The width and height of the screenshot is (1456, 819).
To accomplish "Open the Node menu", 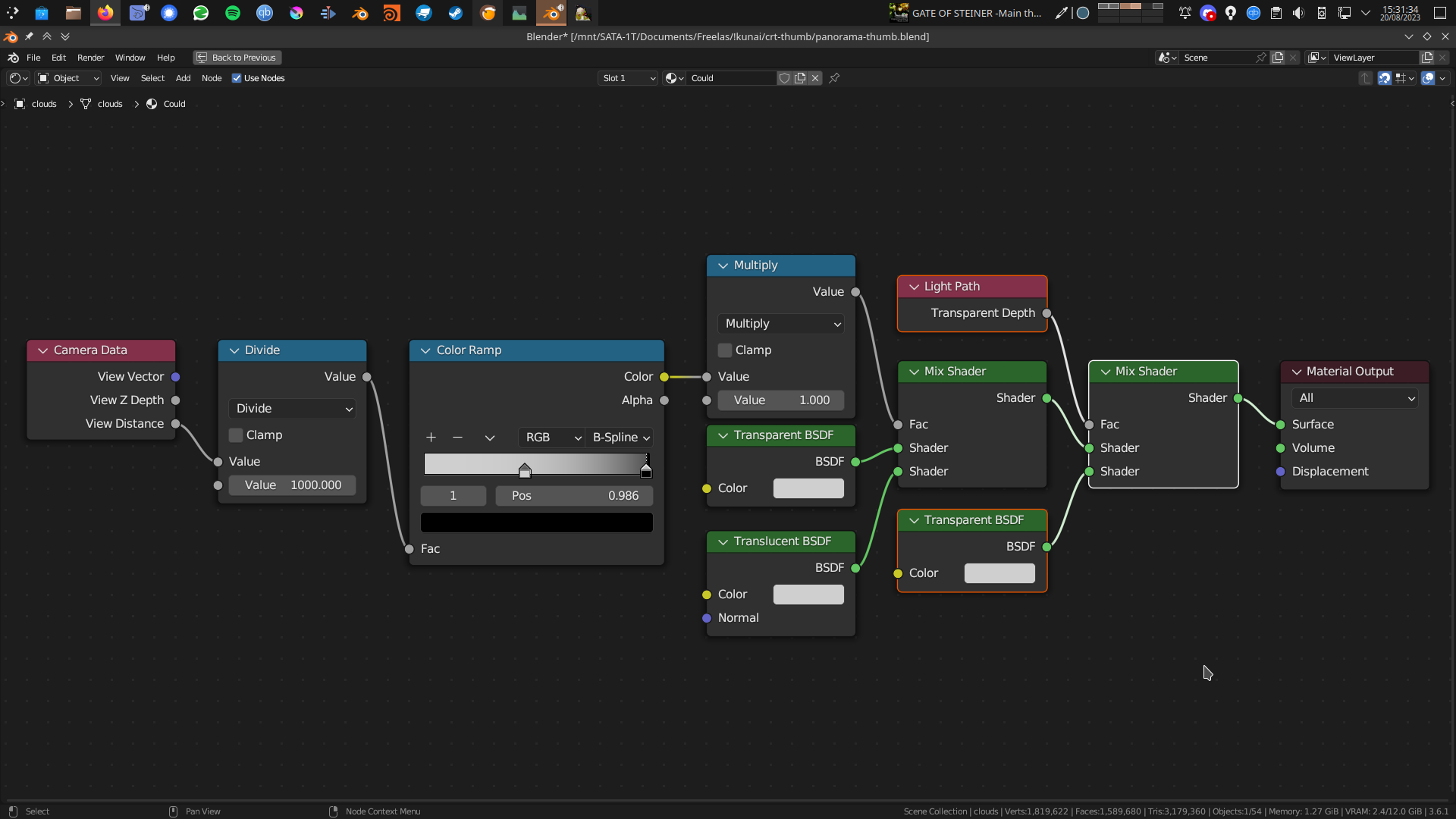I will 212,78.
